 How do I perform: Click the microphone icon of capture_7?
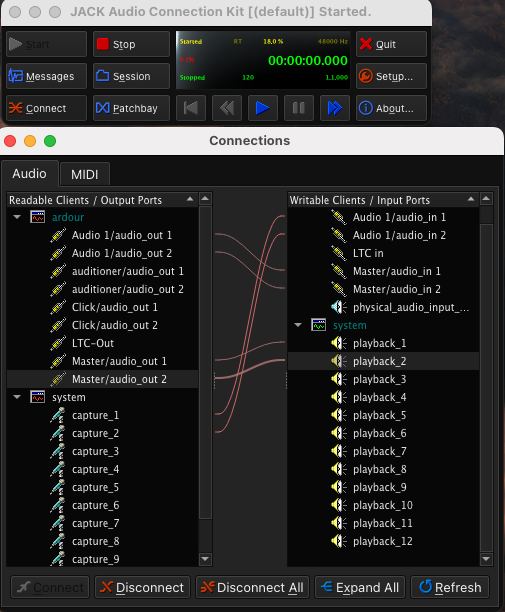[58, 523]
